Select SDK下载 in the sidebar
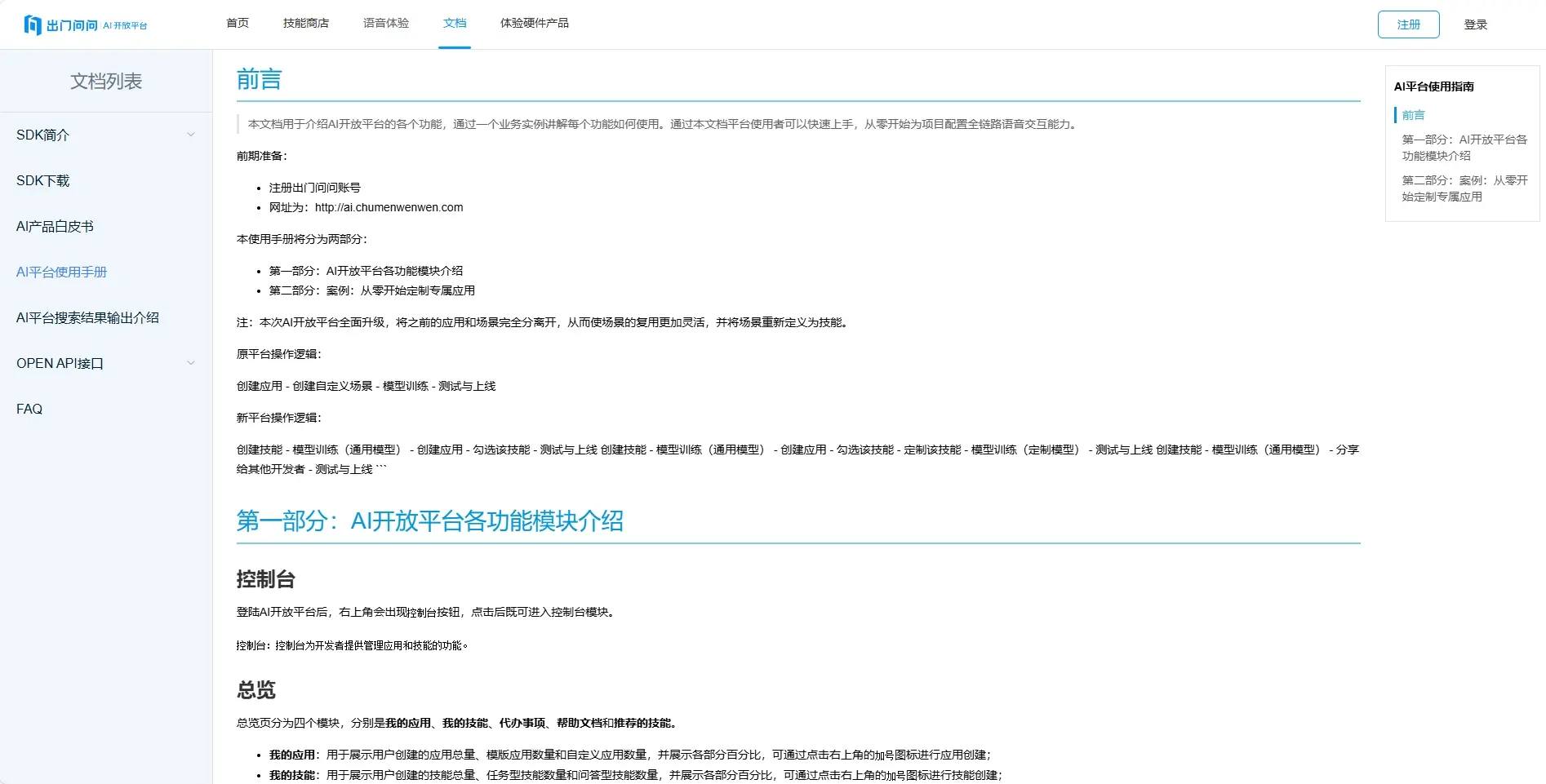The image size is (1546, 784). 43,180
